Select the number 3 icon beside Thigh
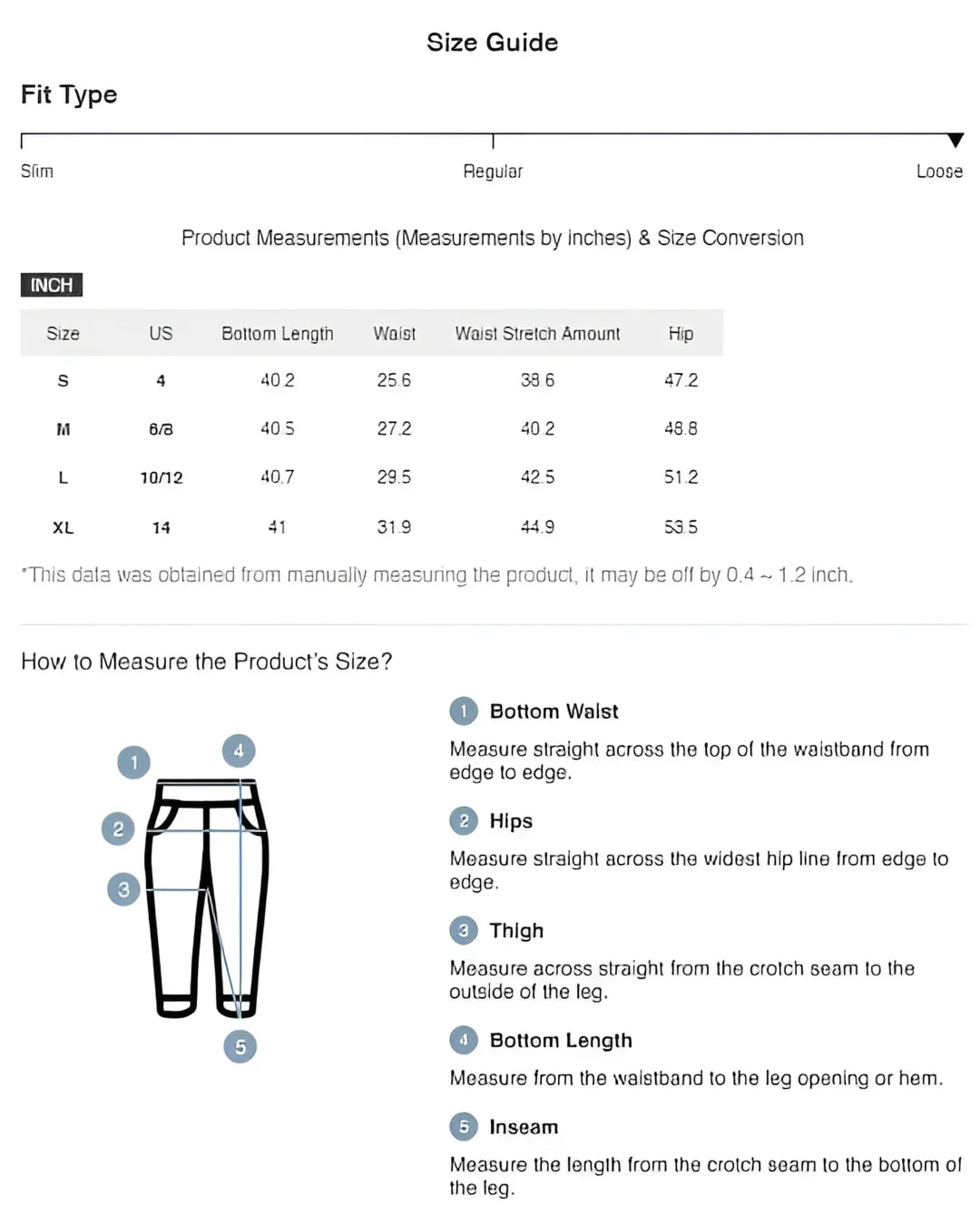This screenshot has width=980, height=1225. click(x=464, y=930)
